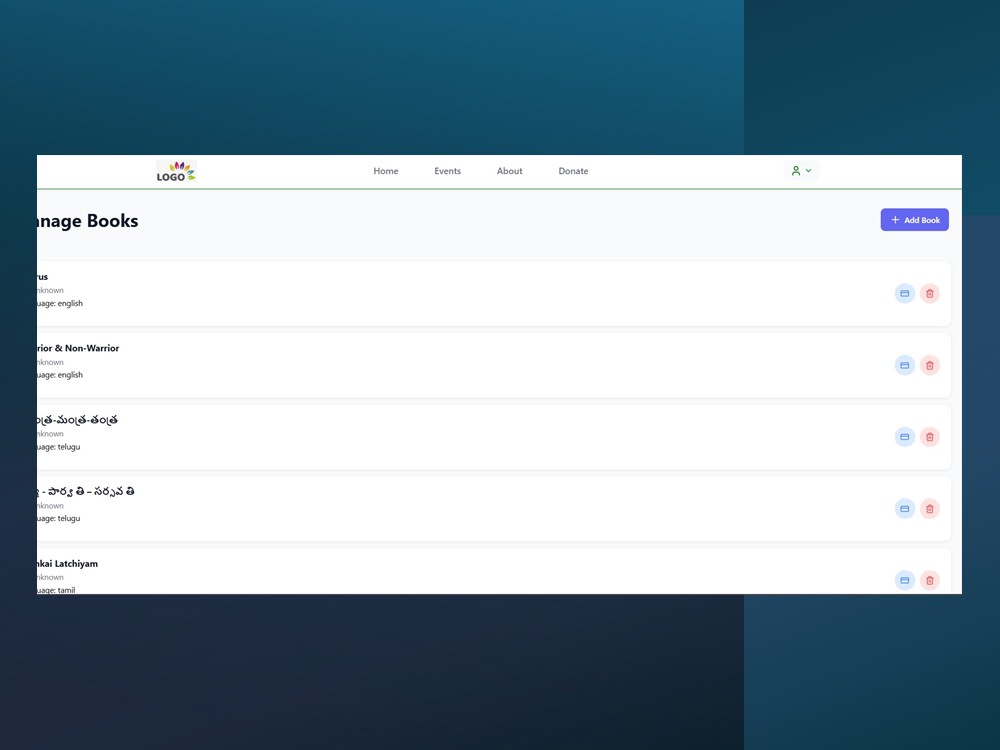Open the Home nav link

tap(386, 171)
